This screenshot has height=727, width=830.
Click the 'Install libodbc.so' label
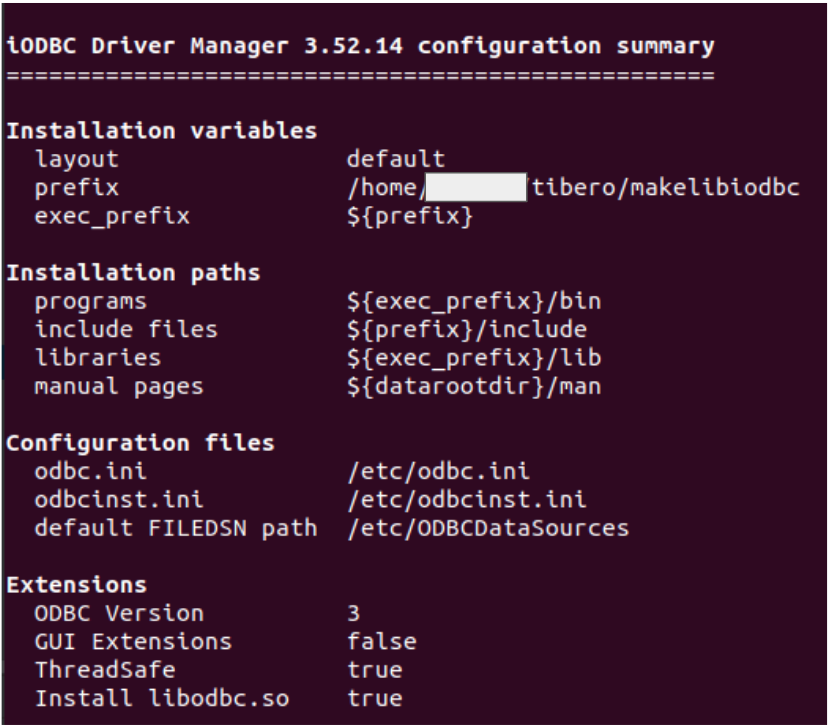[x=162, y=698]
